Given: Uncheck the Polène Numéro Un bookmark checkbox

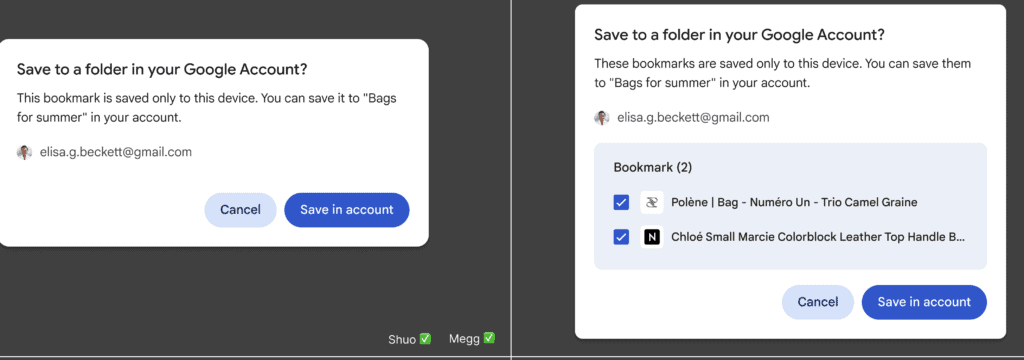Looking at the screenshot, I should click(x=621, y=203).
